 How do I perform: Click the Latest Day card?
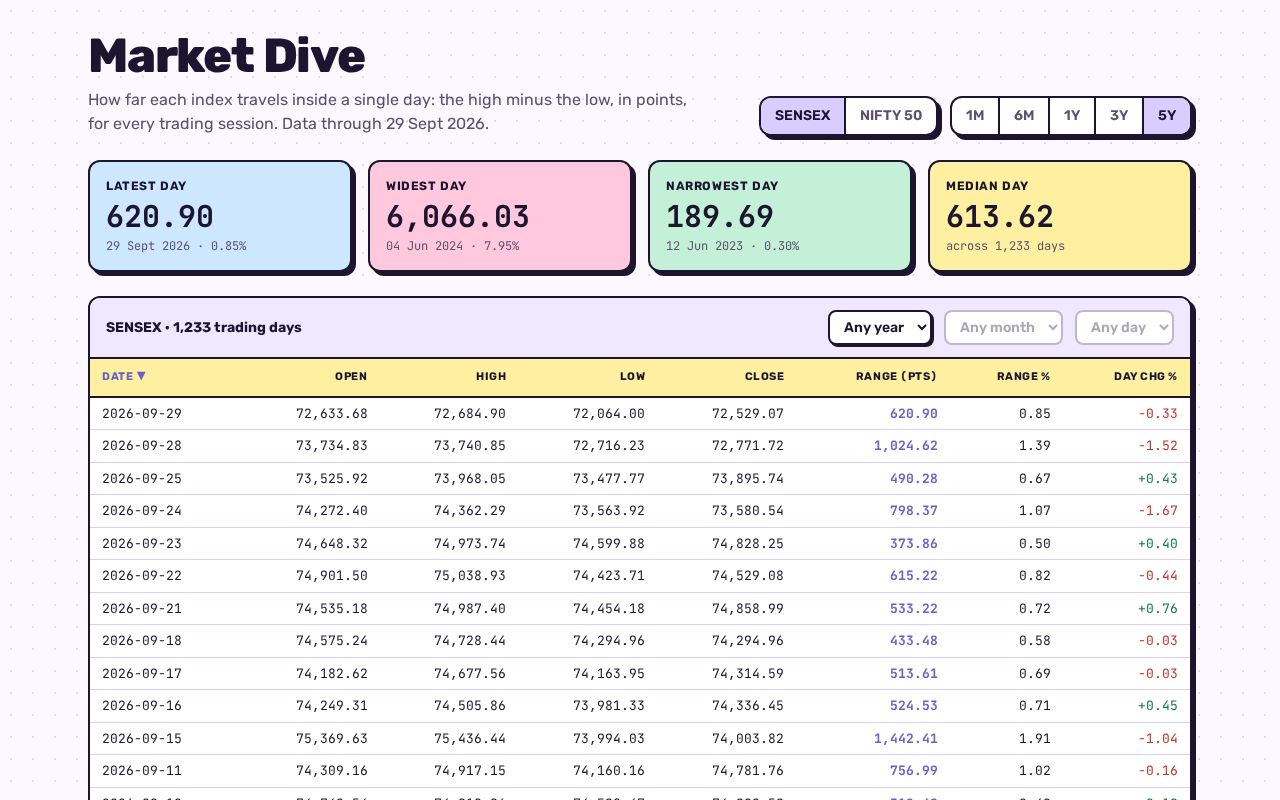pos(220,215)
